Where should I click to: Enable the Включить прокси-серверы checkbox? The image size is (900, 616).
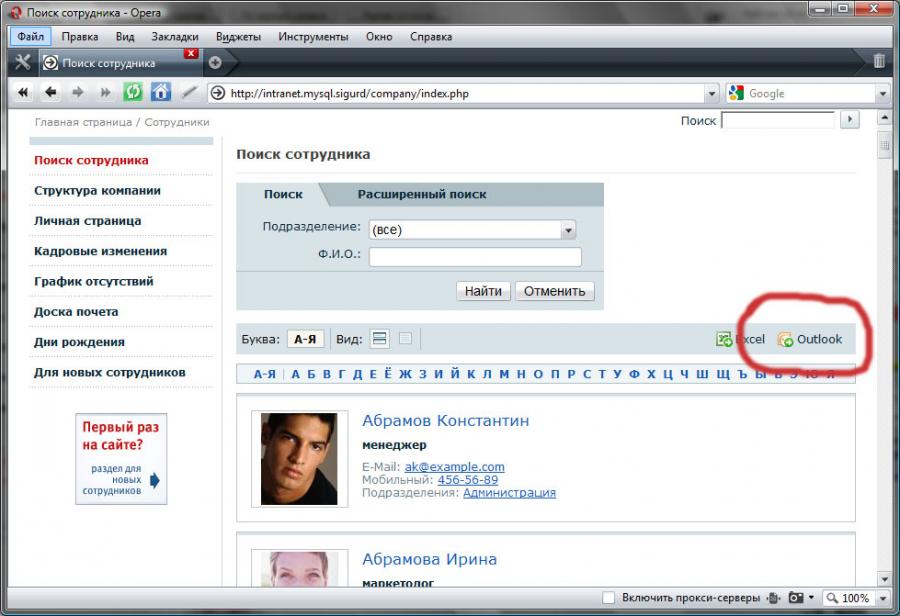608,598
